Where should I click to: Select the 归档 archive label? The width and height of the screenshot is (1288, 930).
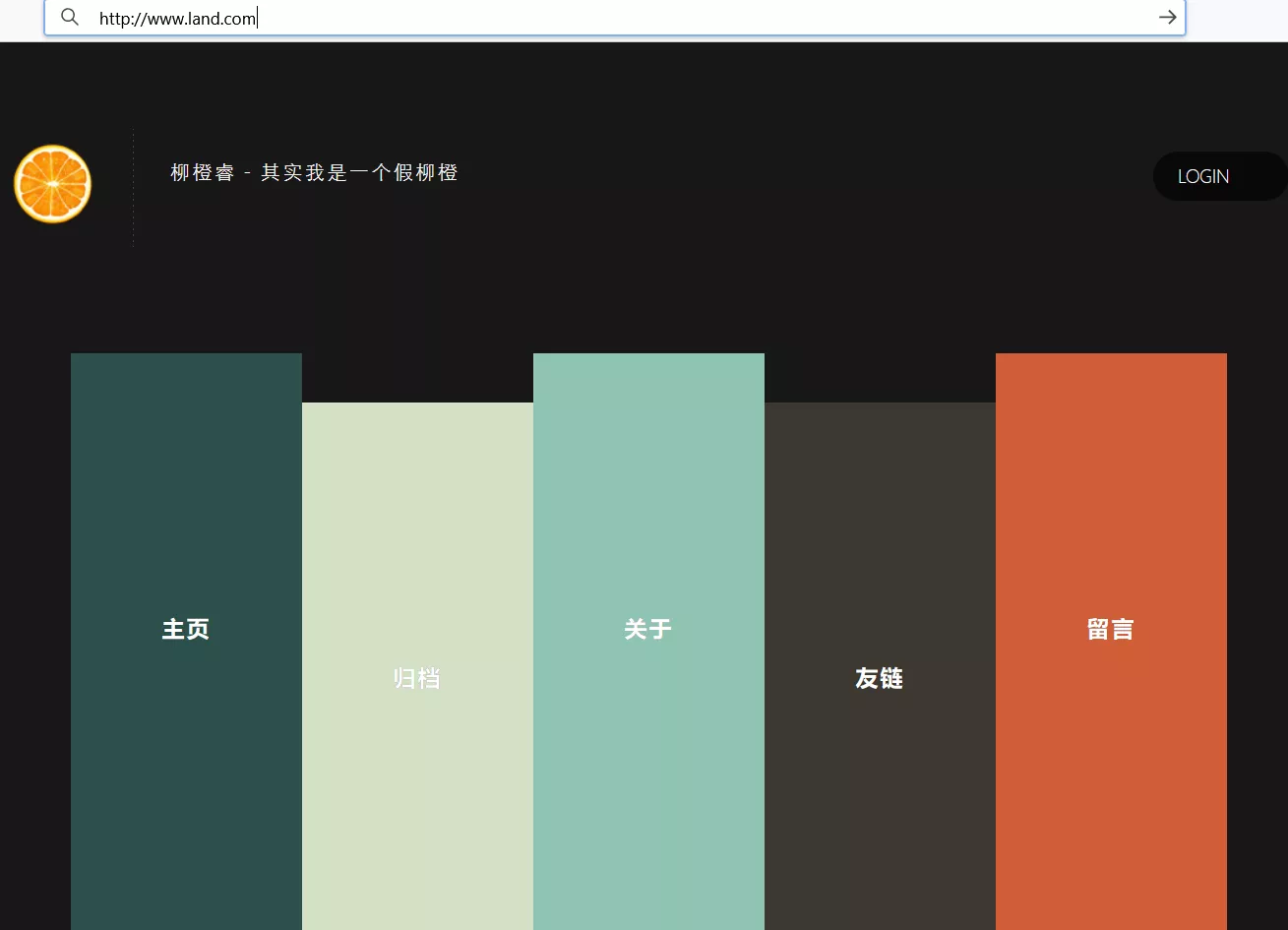(416, 678)
